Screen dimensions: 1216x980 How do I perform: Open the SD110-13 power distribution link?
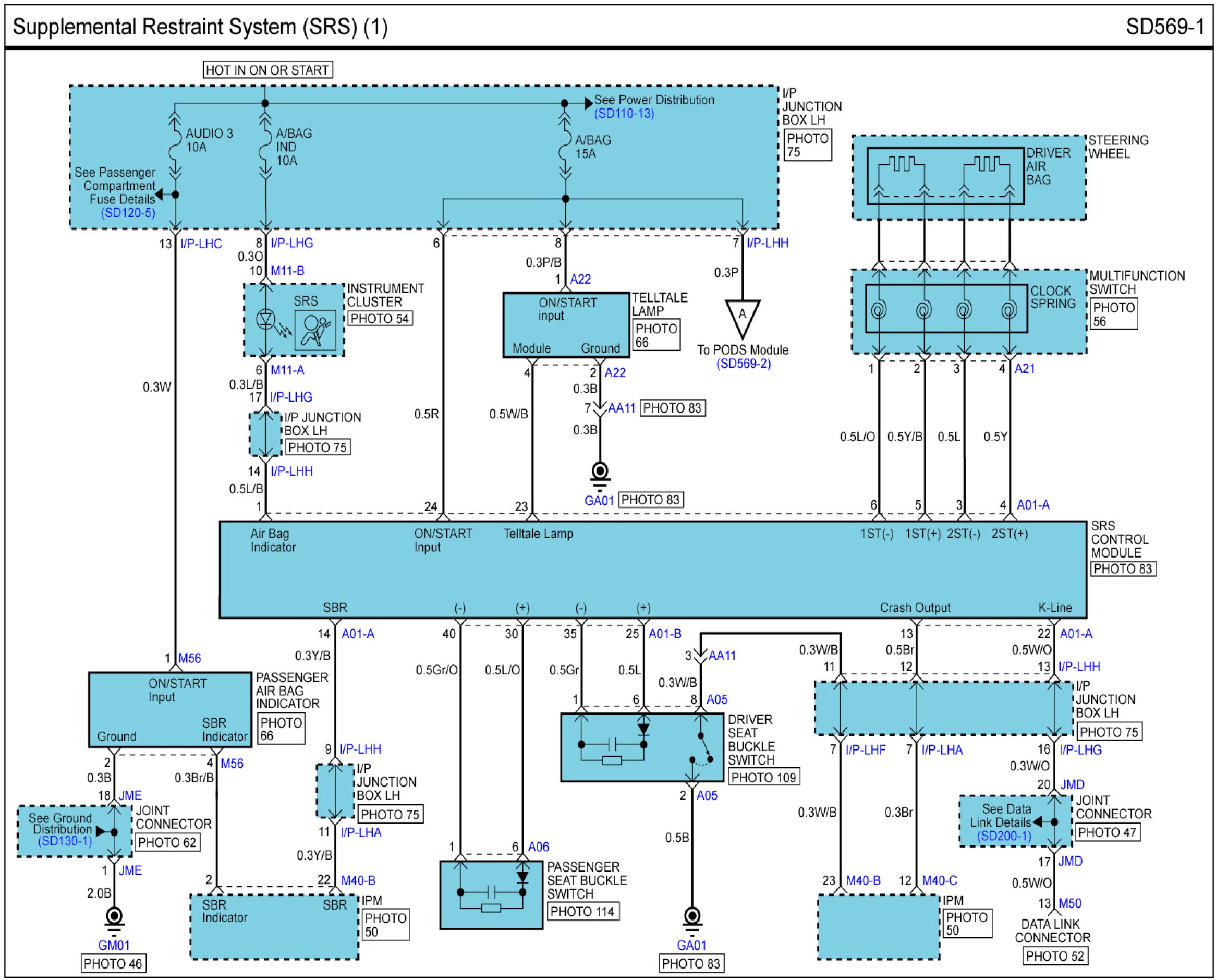[624, 114]
